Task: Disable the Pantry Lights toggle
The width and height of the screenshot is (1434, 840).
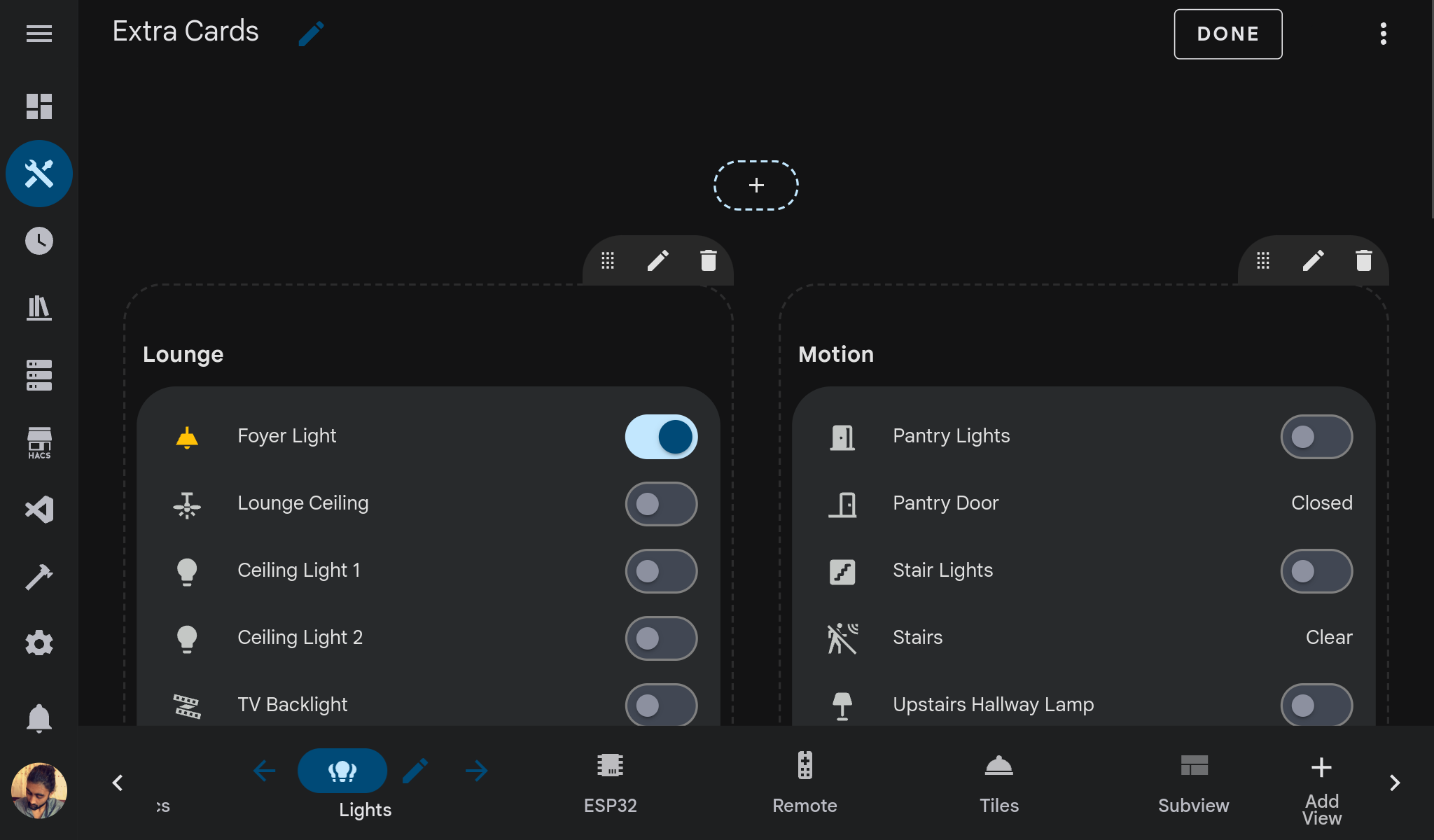Action: tap(1316, 435)
